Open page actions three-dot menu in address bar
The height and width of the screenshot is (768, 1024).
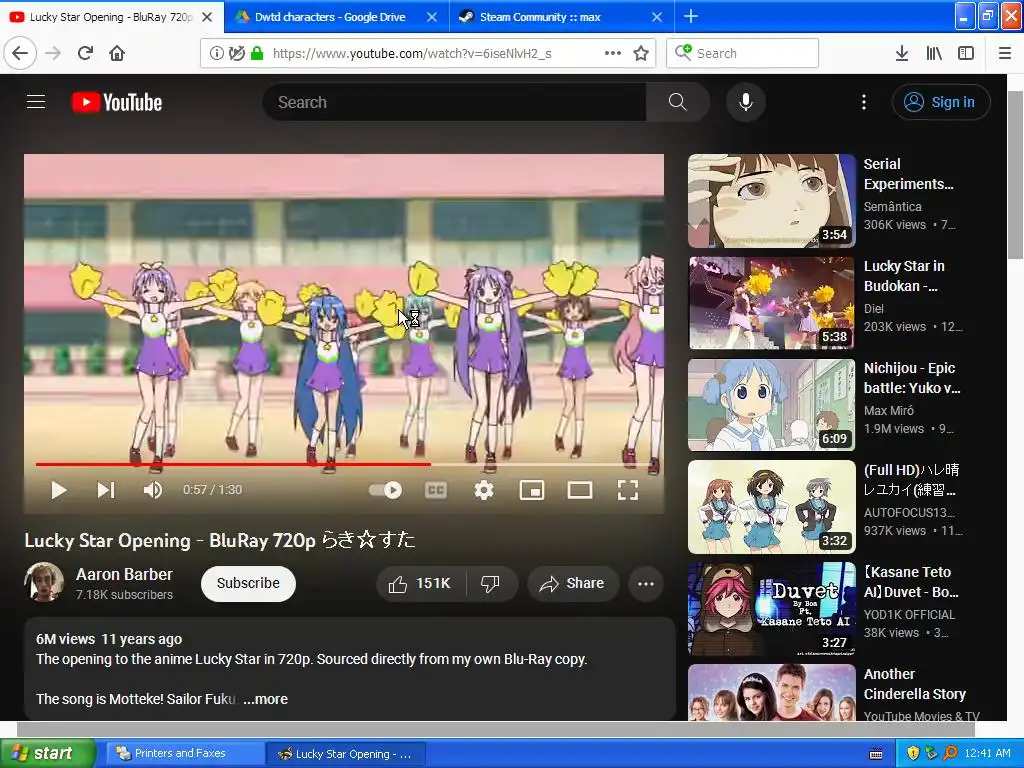[613, 53]
